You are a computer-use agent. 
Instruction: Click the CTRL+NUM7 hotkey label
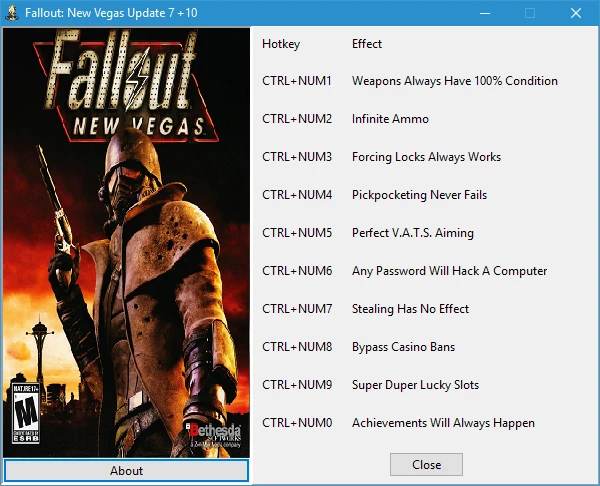pyautogui.click(x=297, y=308)
